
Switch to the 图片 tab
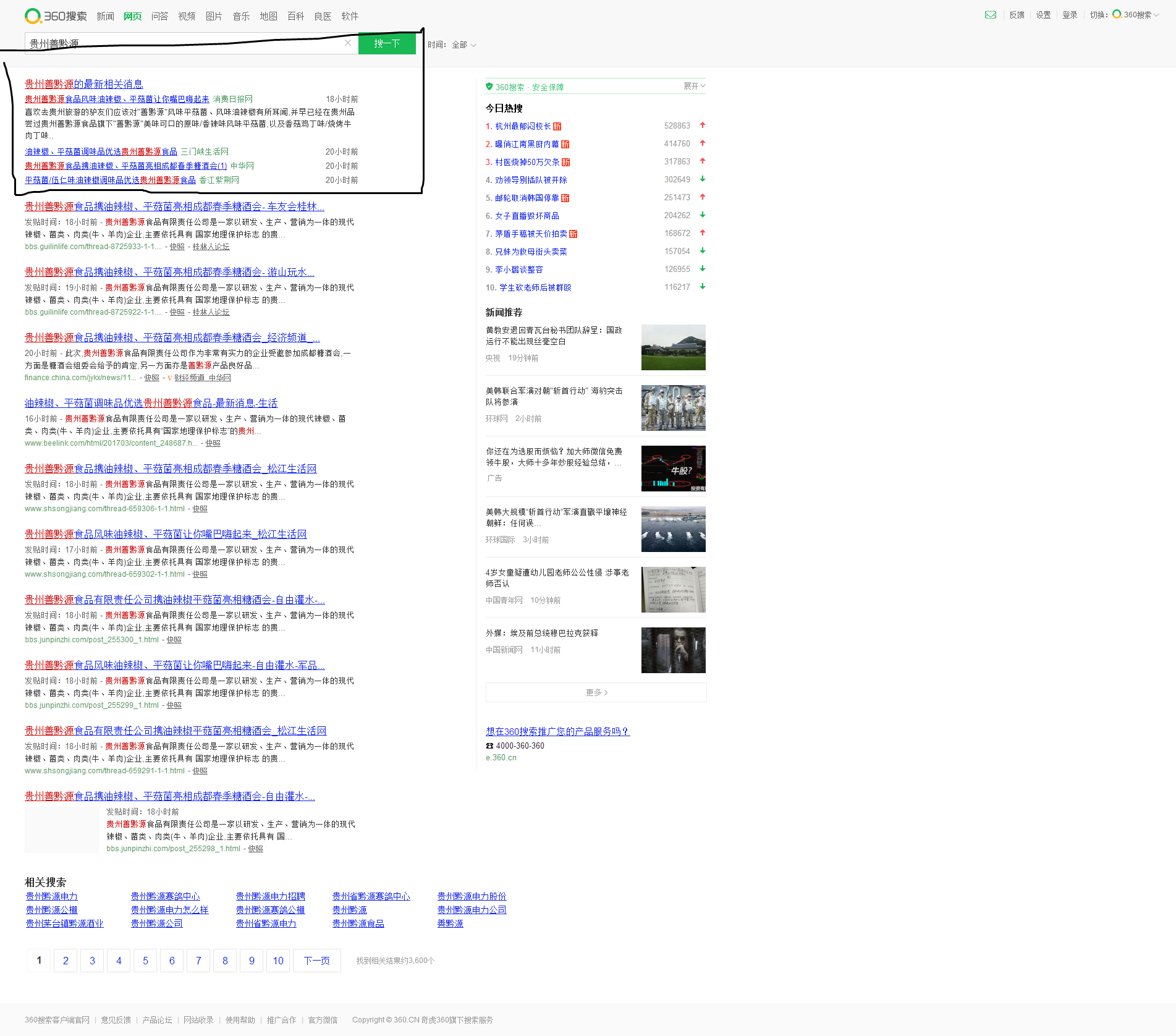pos(214,16)
